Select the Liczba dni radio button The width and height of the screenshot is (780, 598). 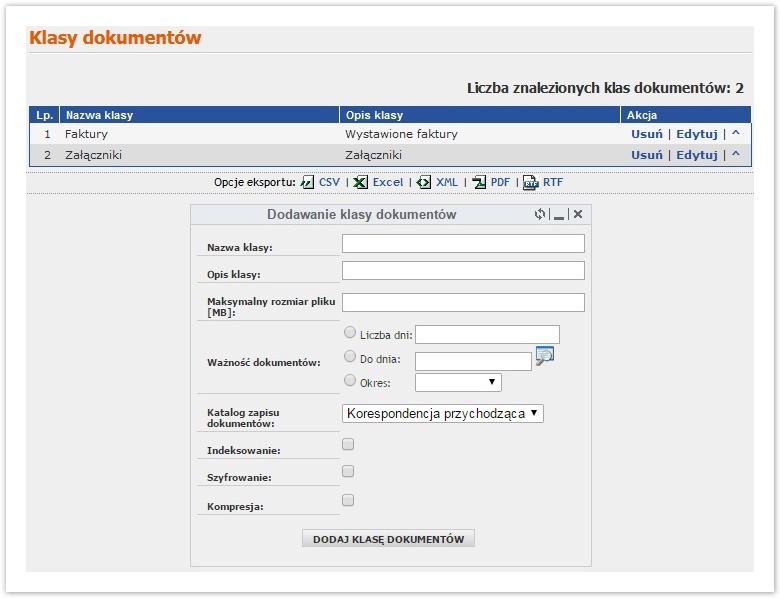coord(349,333)
